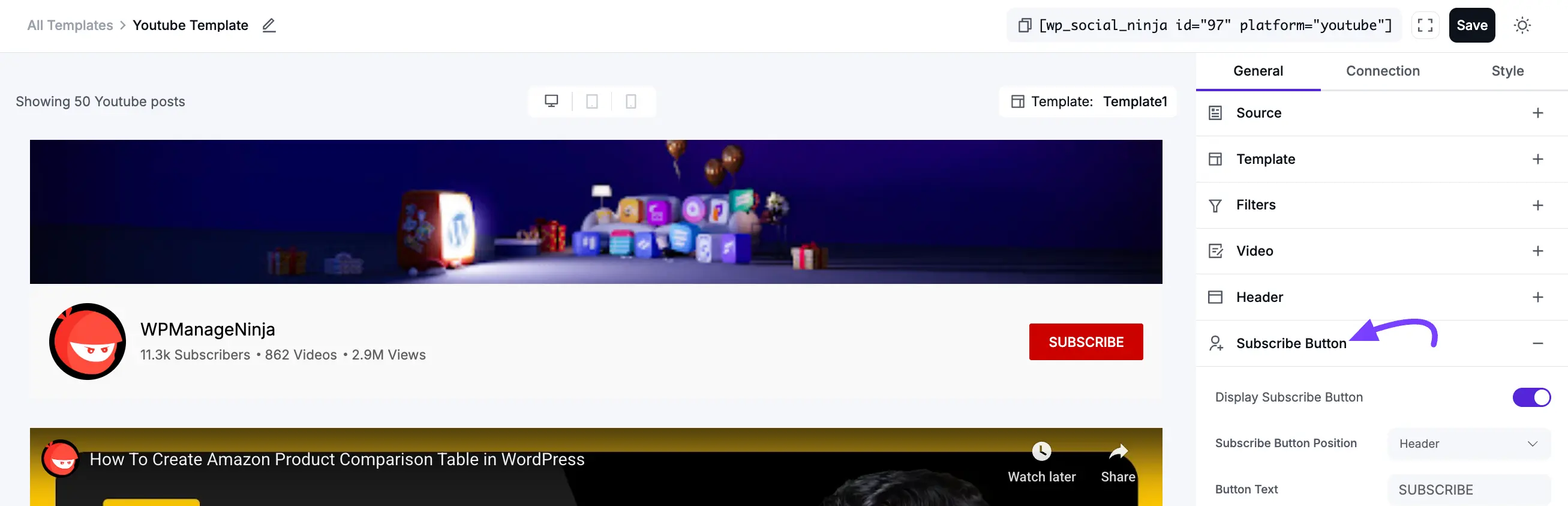Click the shortcode text field
The image size is (1568, 506).
1214,25
